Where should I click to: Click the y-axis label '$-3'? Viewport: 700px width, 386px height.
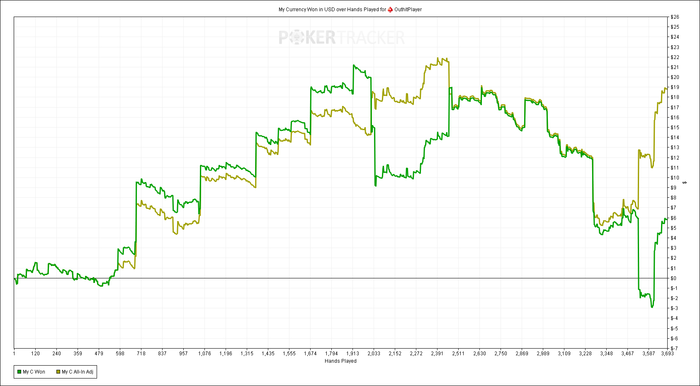click(x=674, y=308)
